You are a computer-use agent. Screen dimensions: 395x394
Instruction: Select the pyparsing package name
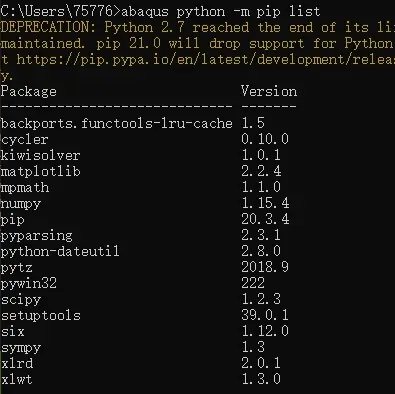point(37,236)
